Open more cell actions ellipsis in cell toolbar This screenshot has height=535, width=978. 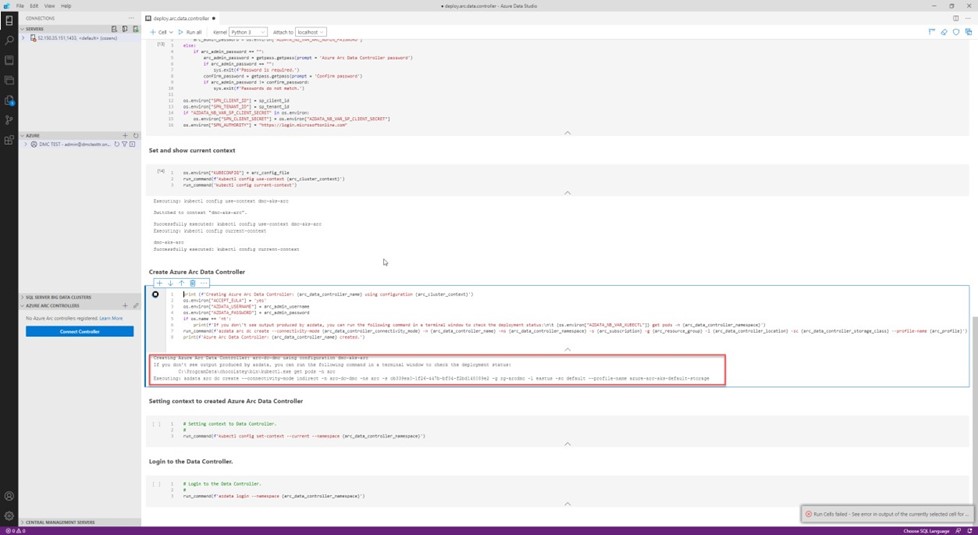(203, 283)
